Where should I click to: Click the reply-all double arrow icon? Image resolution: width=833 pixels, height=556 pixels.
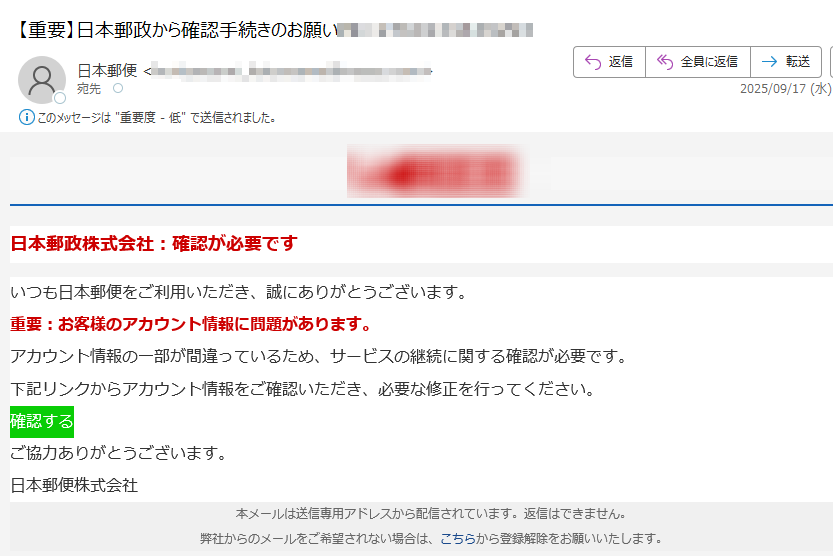click(x=665, y=62)
